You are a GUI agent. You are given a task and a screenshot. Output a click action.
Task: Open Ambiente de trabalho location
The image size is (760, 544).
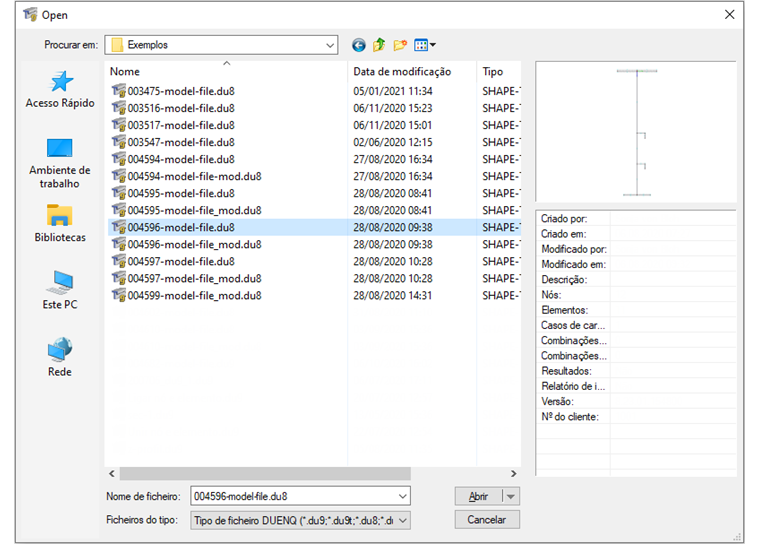pyautogui.click(x=60, y=163)
